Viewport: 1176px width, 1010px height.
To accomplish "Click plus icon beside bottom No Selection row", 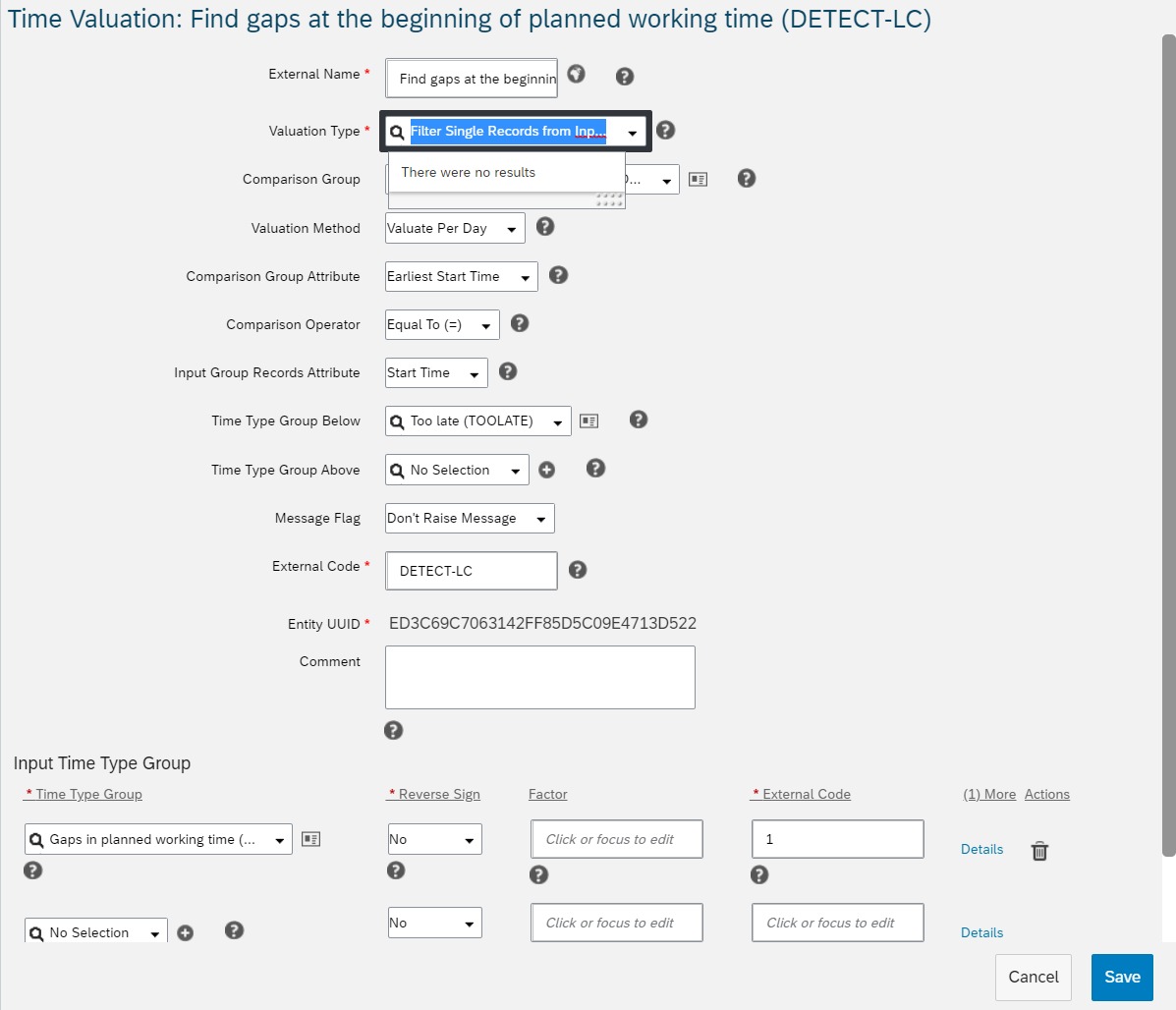I will pyautogui.click(x=186, y=932).
